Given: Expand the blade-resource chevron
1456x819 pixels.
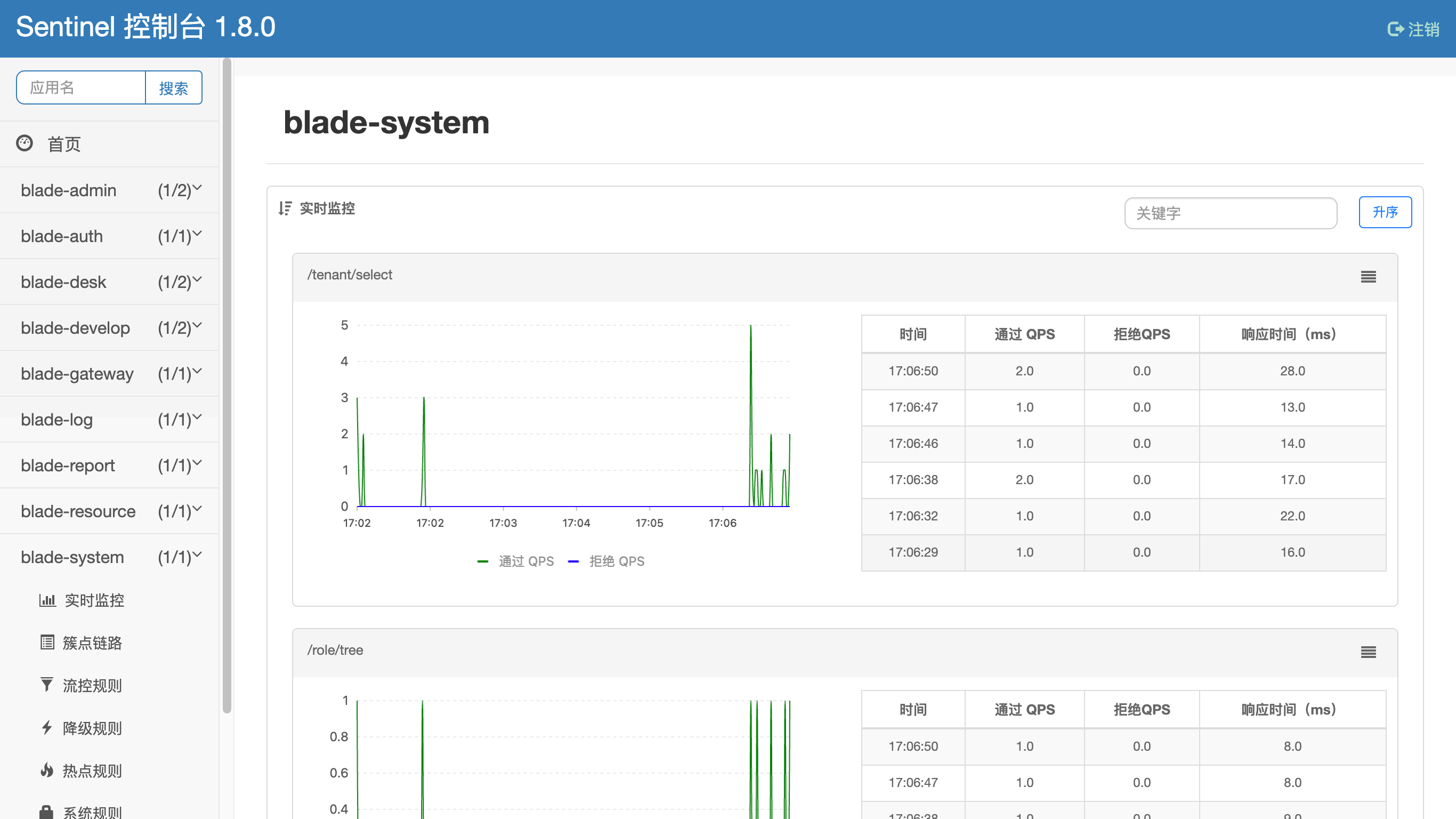Looking at the screenshot, I should (197, 508).
